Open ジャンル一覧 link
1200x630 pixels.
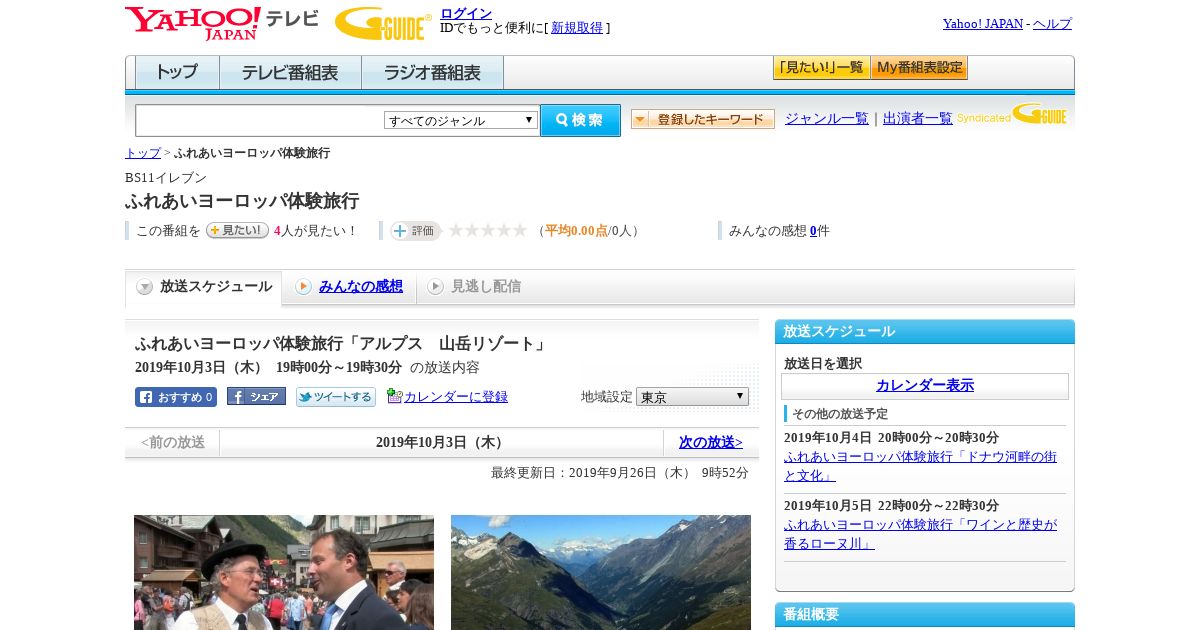827,118
